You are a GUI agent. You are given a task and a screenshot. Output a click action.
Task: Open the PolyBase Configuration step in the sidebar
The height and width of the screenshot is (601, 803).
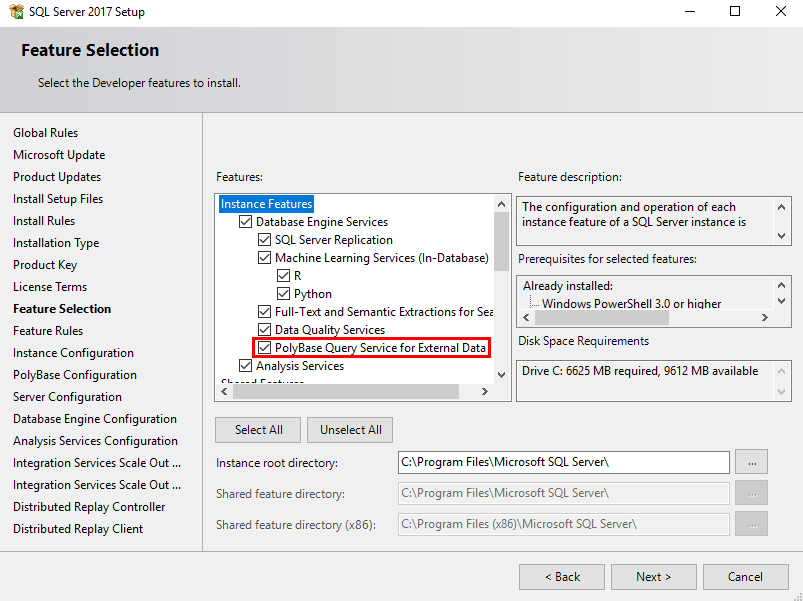tap(75, 375)
